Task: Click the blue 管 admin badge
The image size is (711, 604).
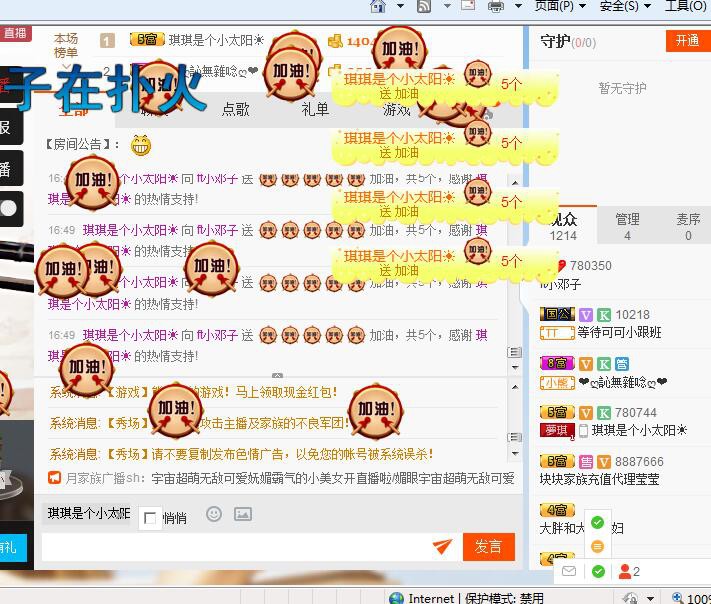Action: click(x=622, y=364)
